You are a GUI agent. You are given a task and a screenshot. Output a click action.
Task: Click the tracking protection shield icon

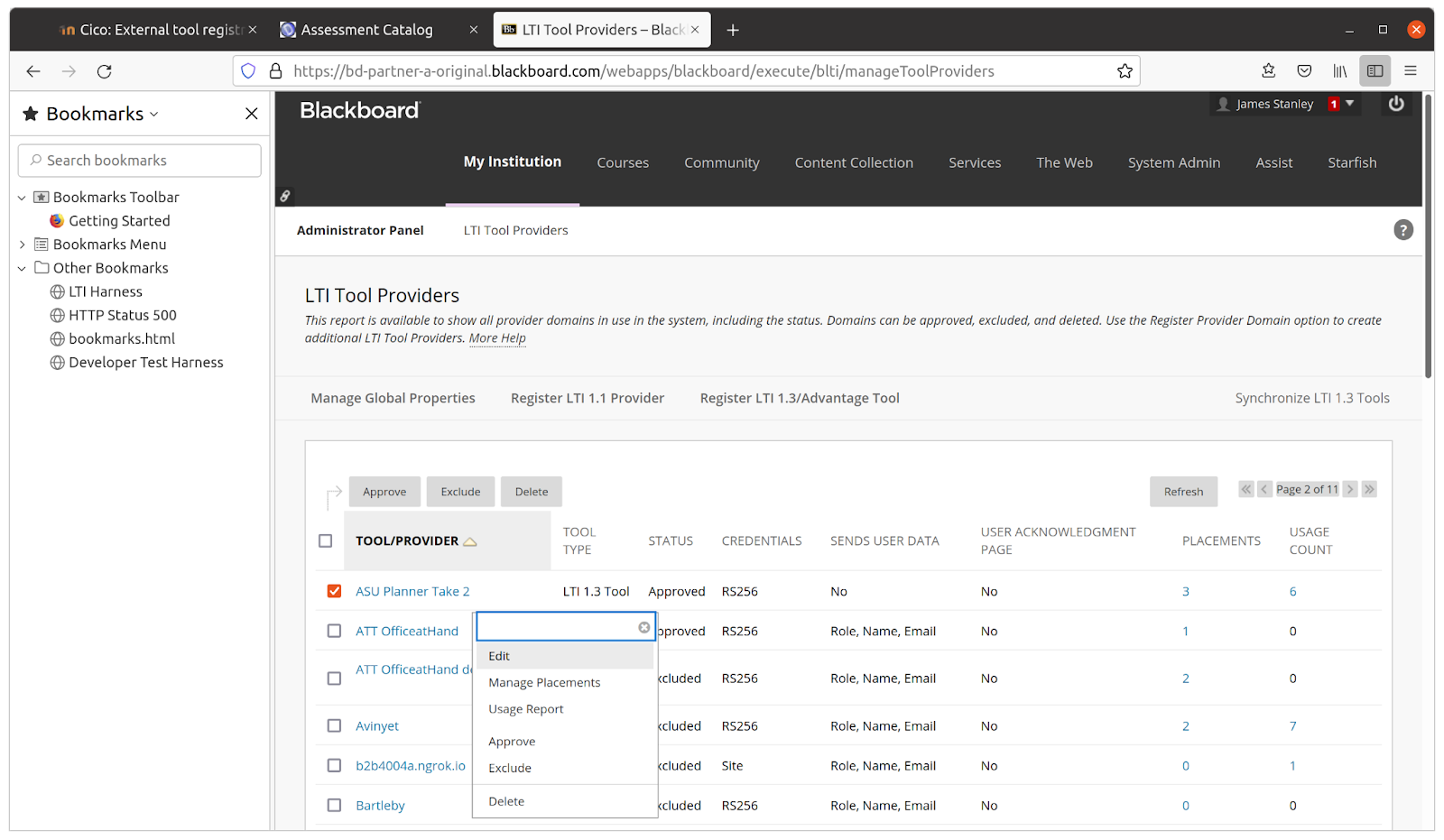248,71
